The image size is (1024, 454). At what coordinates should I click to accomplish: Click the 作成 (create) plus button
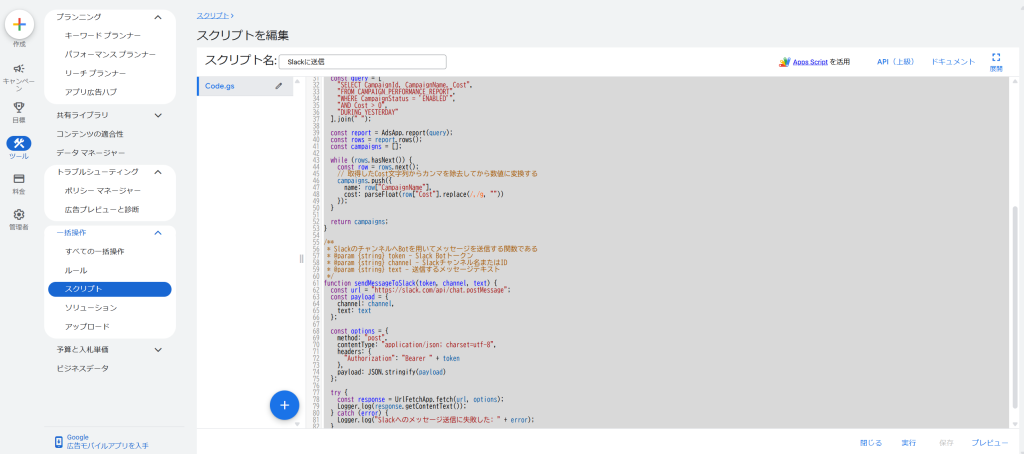tap(19, 25)
